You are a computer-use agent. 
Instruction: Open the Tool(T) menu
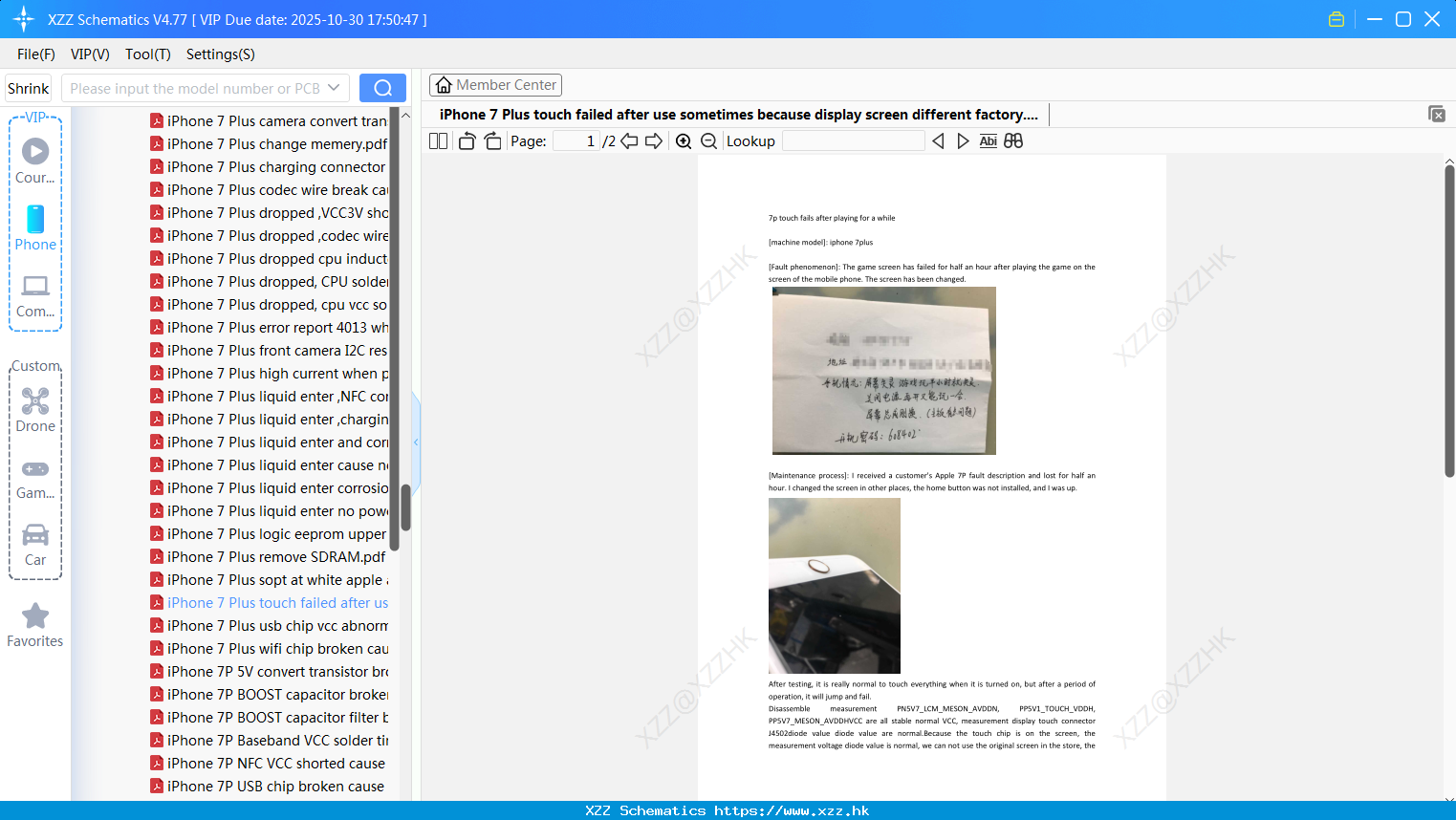[148, 54]
